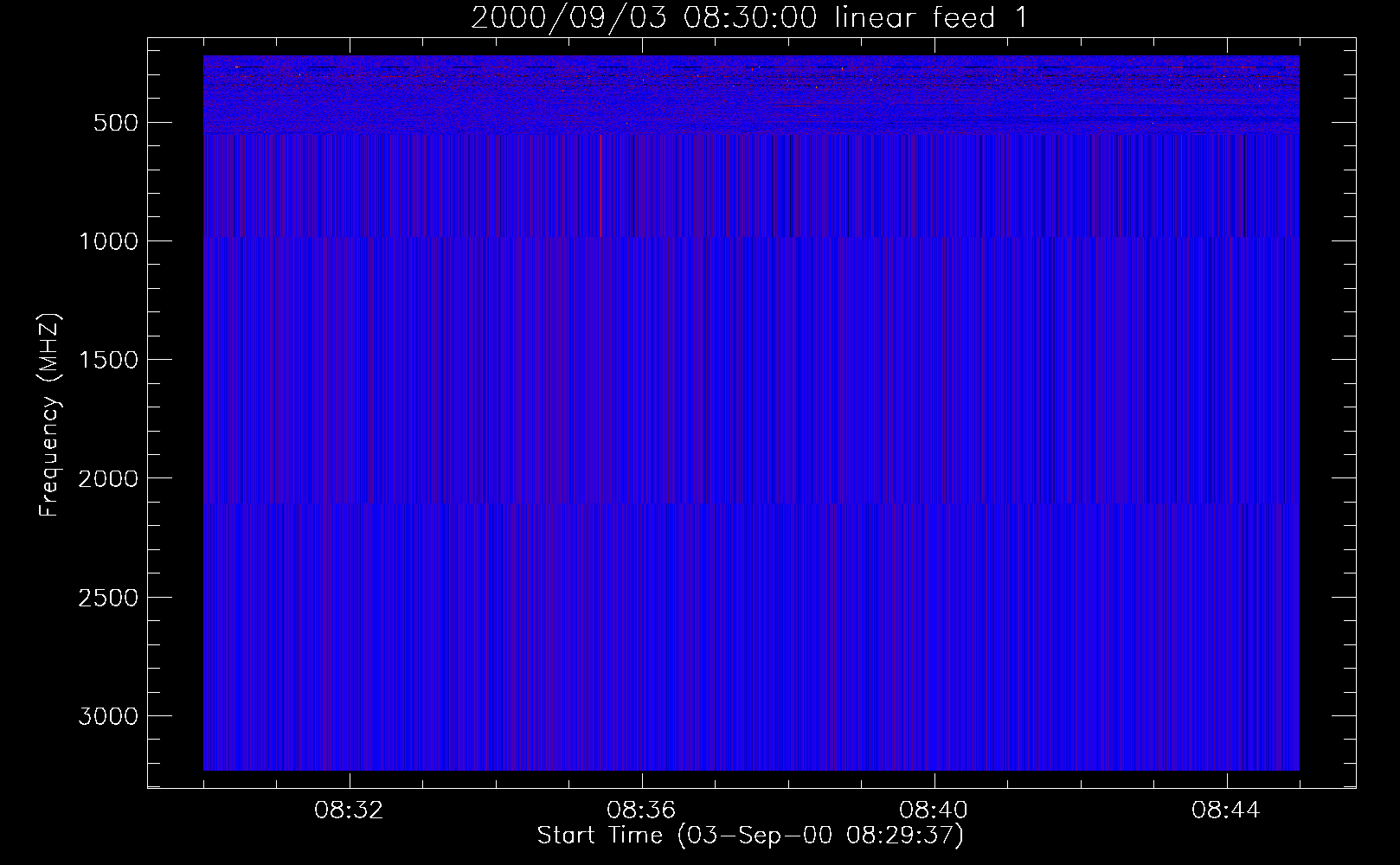1400x865 pixels.
Task: Click the 08:44 time tick label
Action: (x=1226, y=811)
